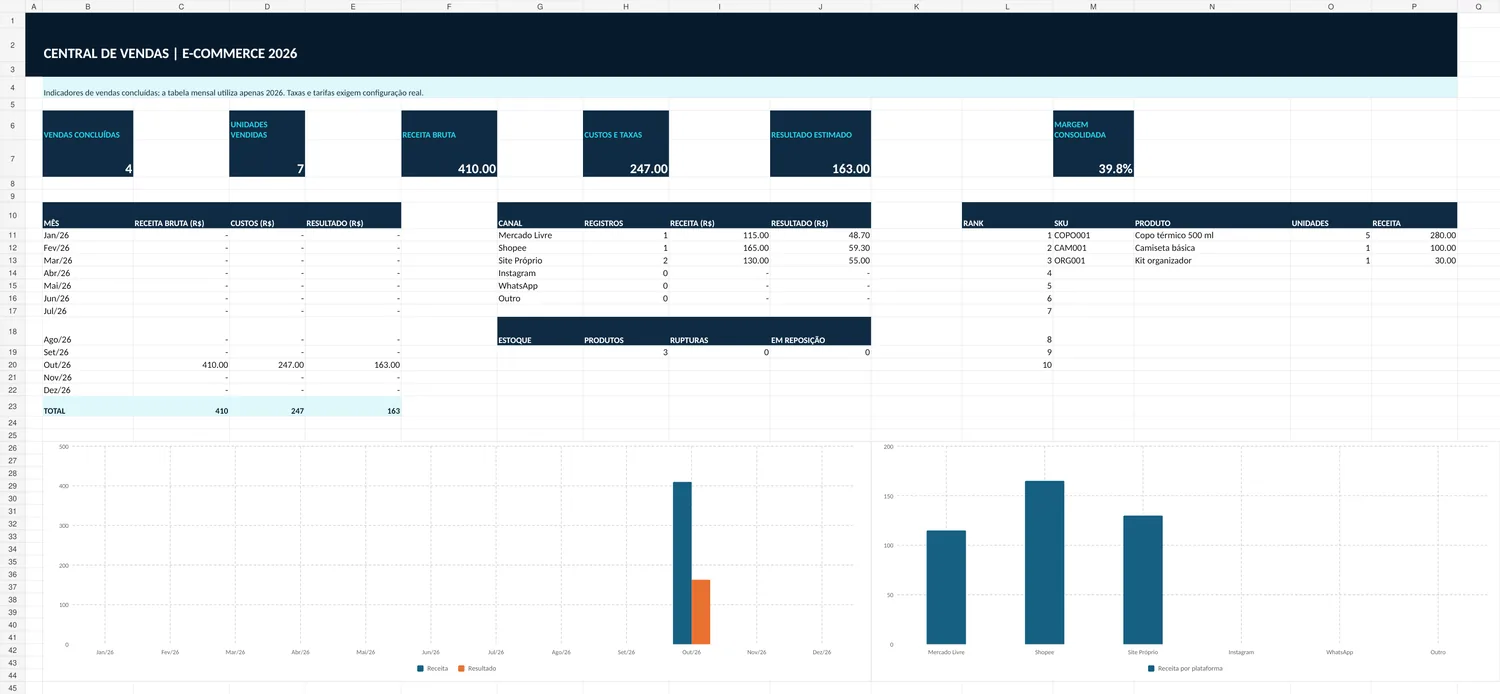Select the VENDAS CONCLUÍDAS indicator label
Image resolution: width=1500 pixels, height=694 pixels.
(x=81, y=134)
